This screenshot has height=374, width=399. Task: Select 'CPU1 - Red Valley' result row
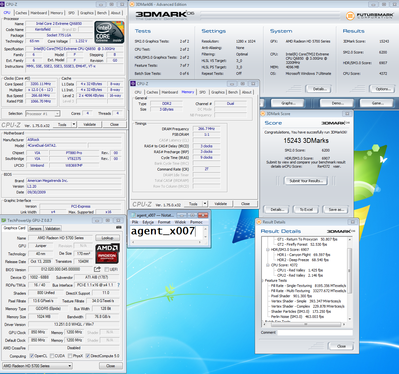coord(300,270)
